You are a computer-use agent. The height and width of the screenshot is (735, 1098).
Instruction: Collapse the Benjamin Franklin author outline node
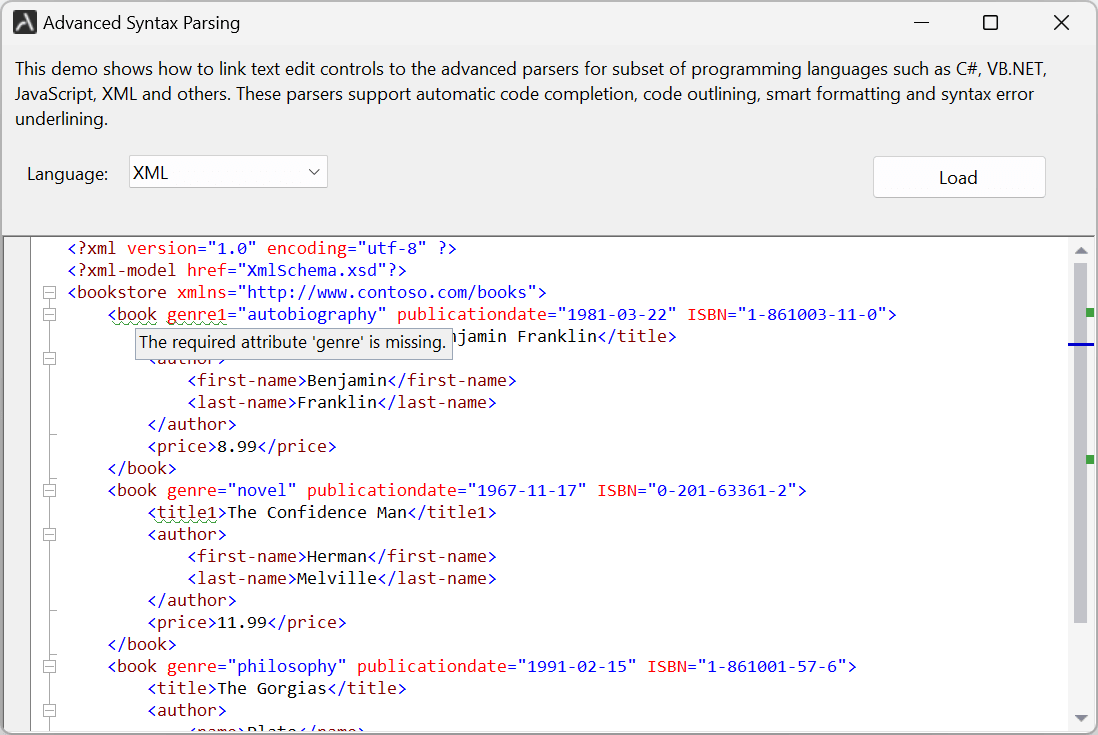(49, 358)
